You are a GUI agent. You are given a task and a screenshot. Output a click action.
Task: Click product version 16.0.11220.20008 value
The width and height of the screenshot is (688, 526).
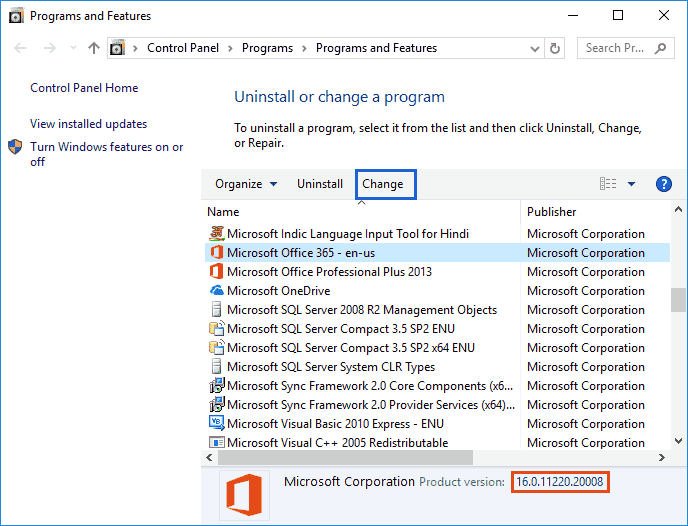(560, 482)
